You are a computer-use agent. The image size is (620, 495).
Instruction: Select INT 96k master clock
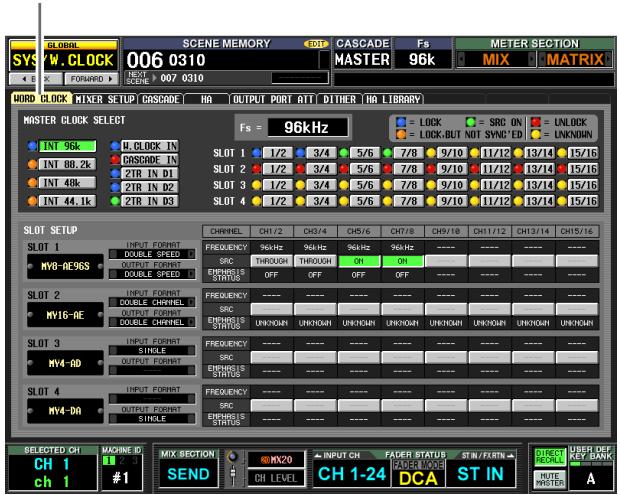click(67, 146)
